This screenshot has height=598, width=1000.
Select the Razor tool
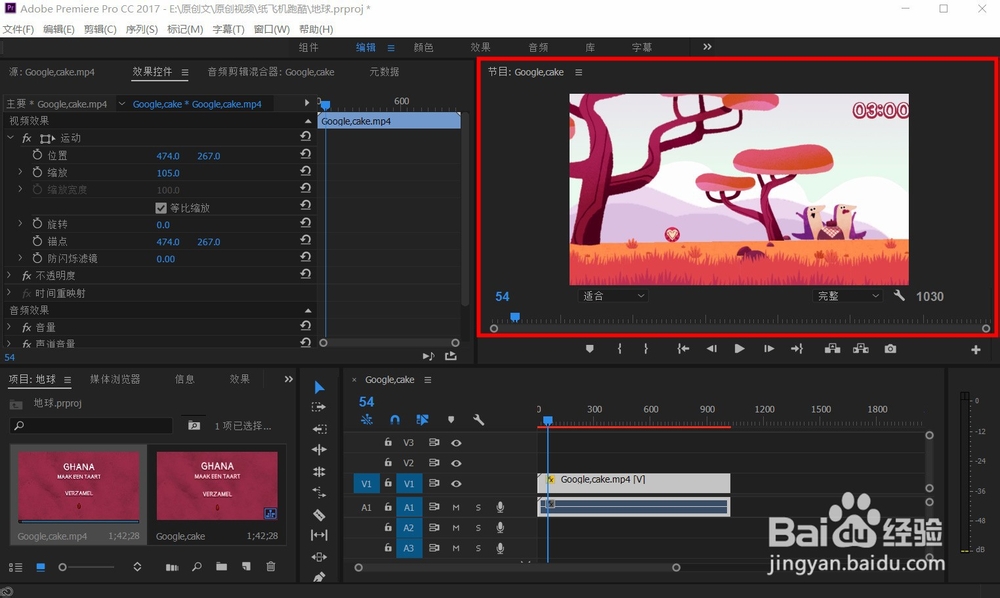coord(319,514)
